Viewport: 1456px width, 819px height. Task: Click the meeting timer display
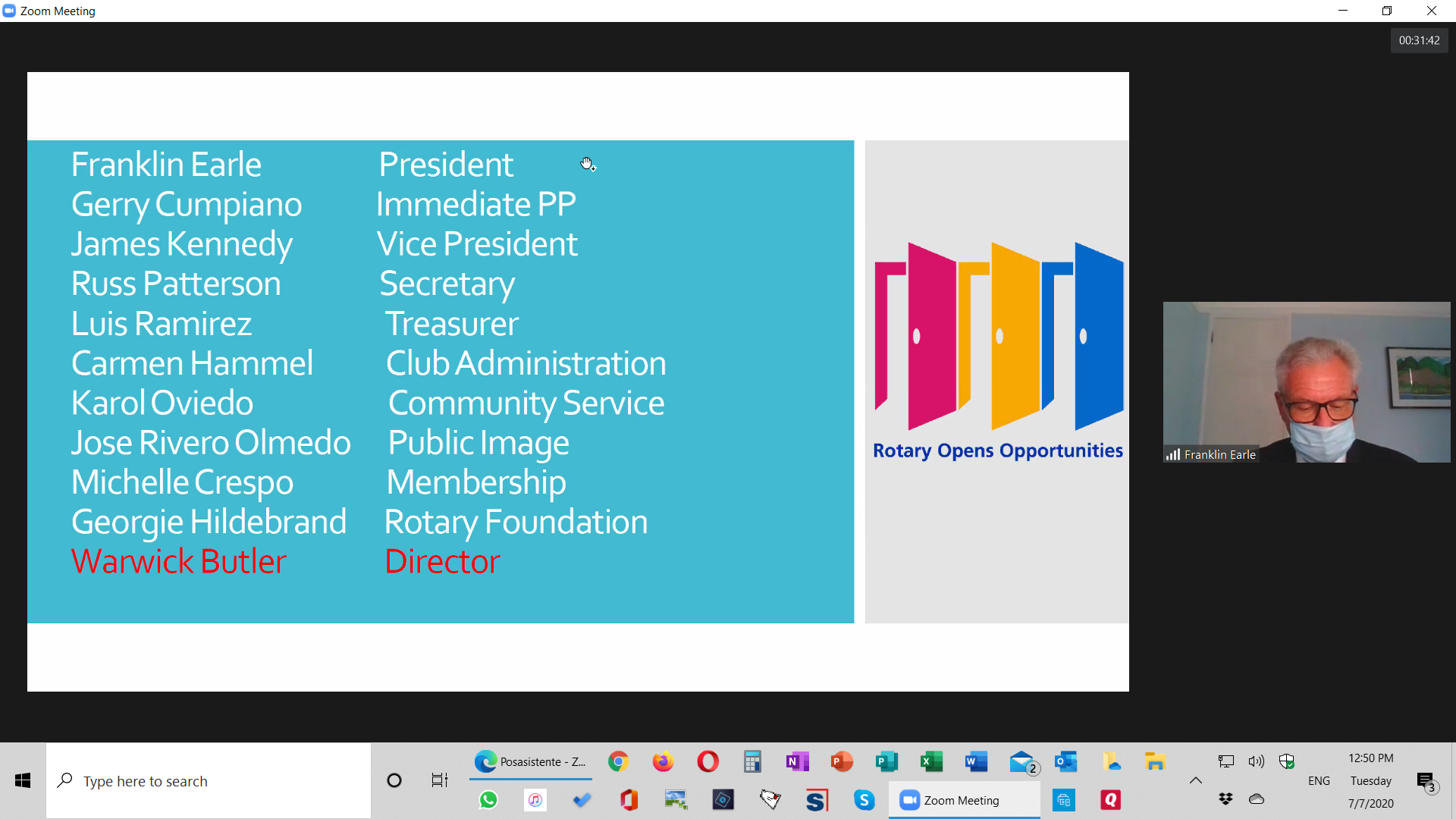click(1419, 40)
